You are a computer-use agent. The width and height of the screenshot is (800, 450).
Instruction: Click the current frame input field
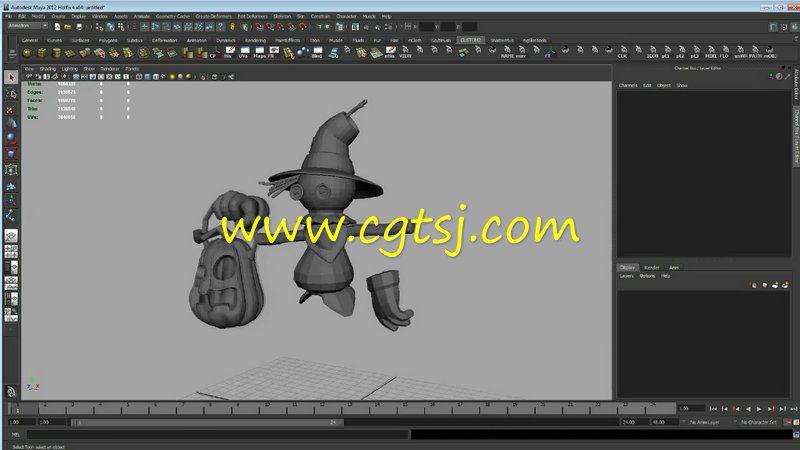tap(691, 409)
